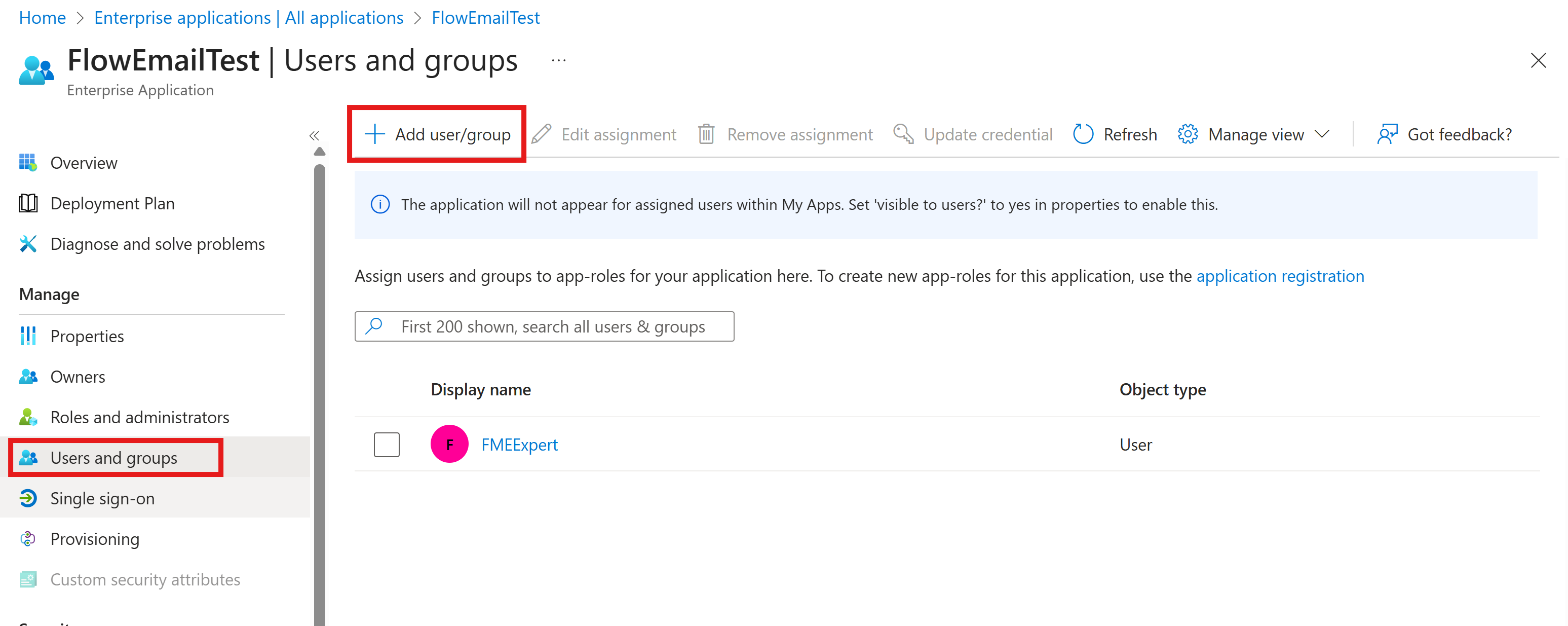Image resolution: width=1568 pixels, height=626 pixels.
Task: Select the Owners section
Action: click(x=78, y=376)
